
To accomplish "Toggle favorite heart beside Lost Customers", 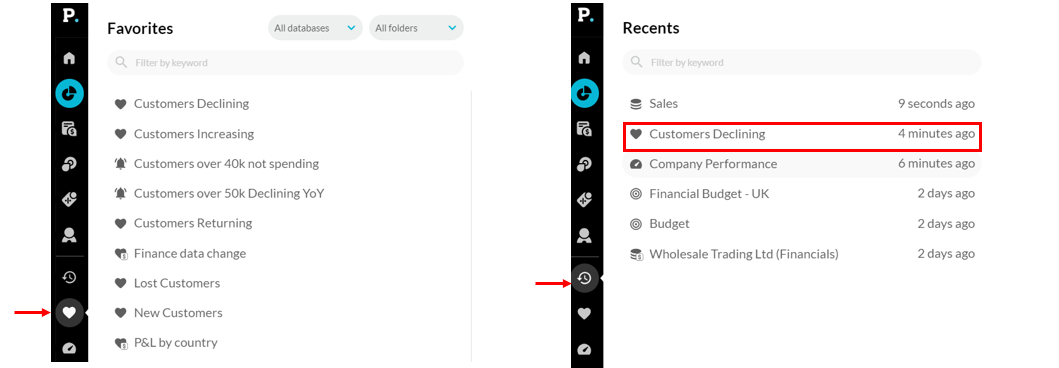I will click(x=120, y=283).
